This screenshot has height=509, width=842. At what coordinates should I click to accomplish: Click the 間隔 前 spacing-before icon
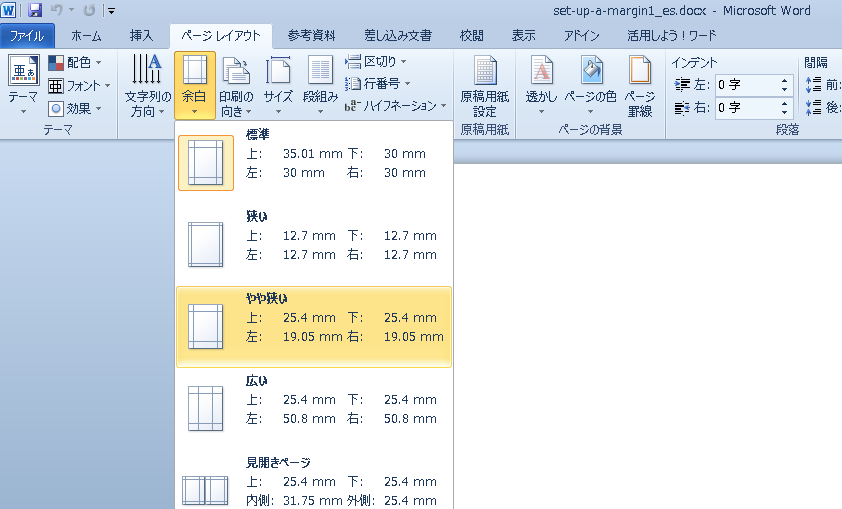point(814,85)
